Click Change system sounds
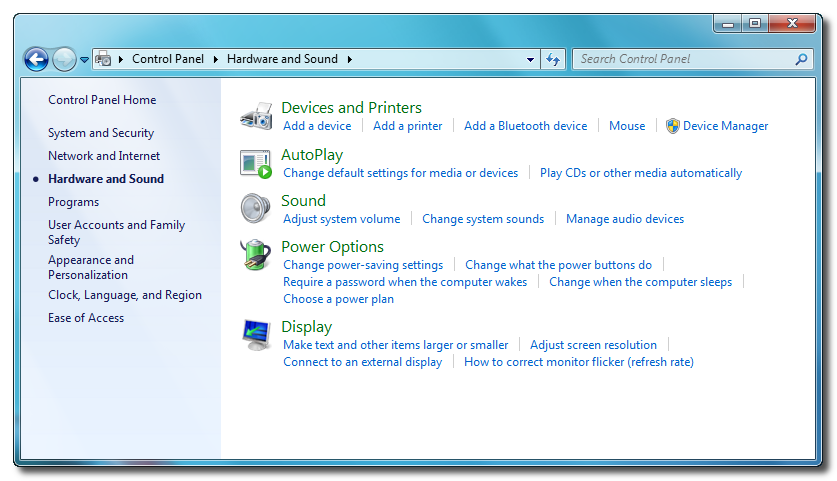 483,219
